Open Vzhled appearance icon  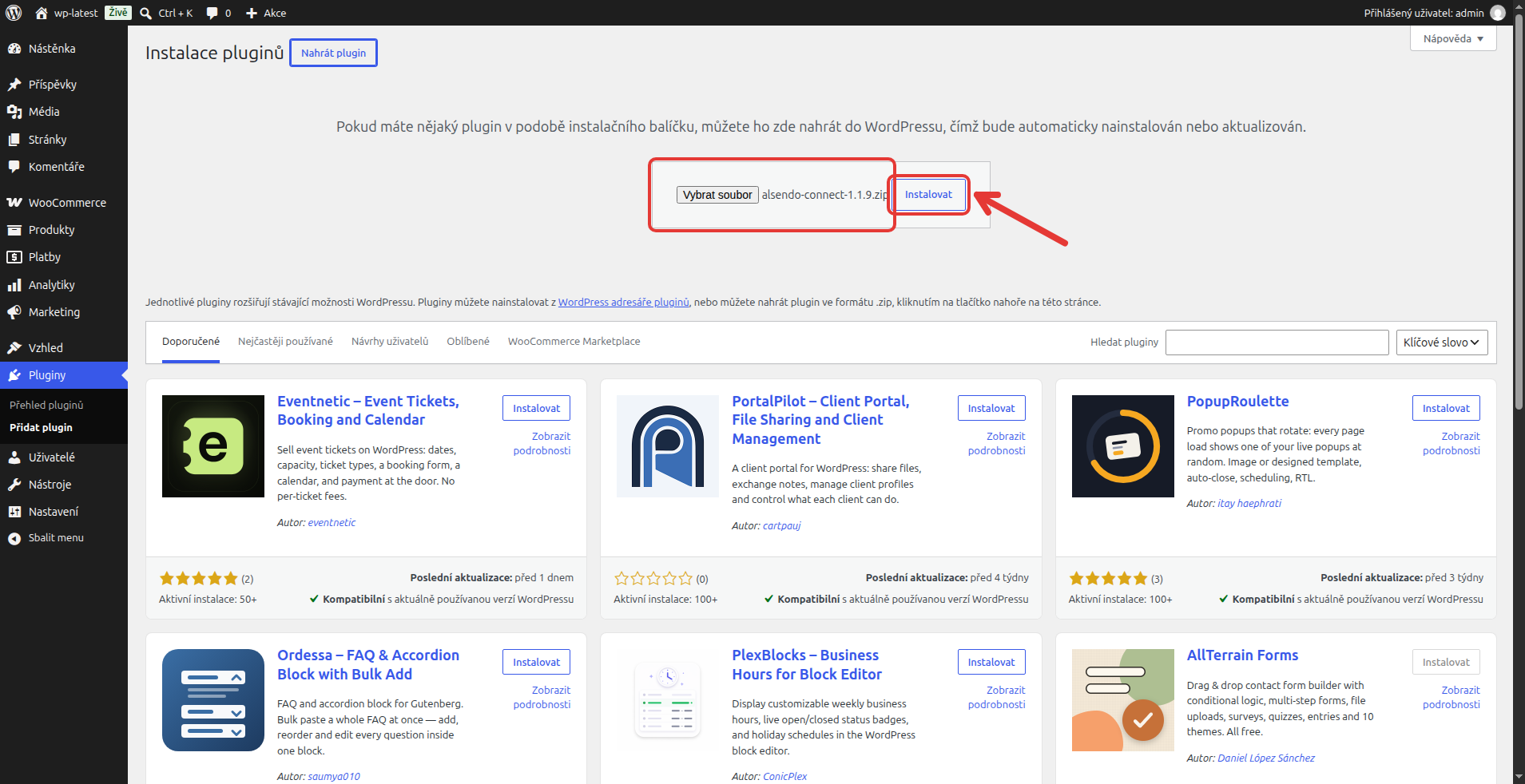[14, 348]
